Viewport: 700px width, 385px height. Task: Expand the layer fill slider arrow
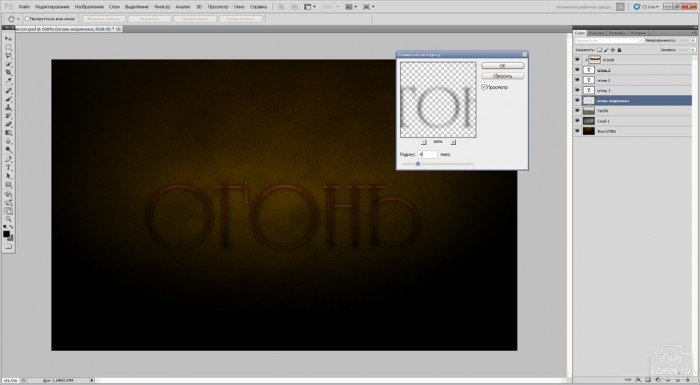pyautogui.click(x=693, y=50)
